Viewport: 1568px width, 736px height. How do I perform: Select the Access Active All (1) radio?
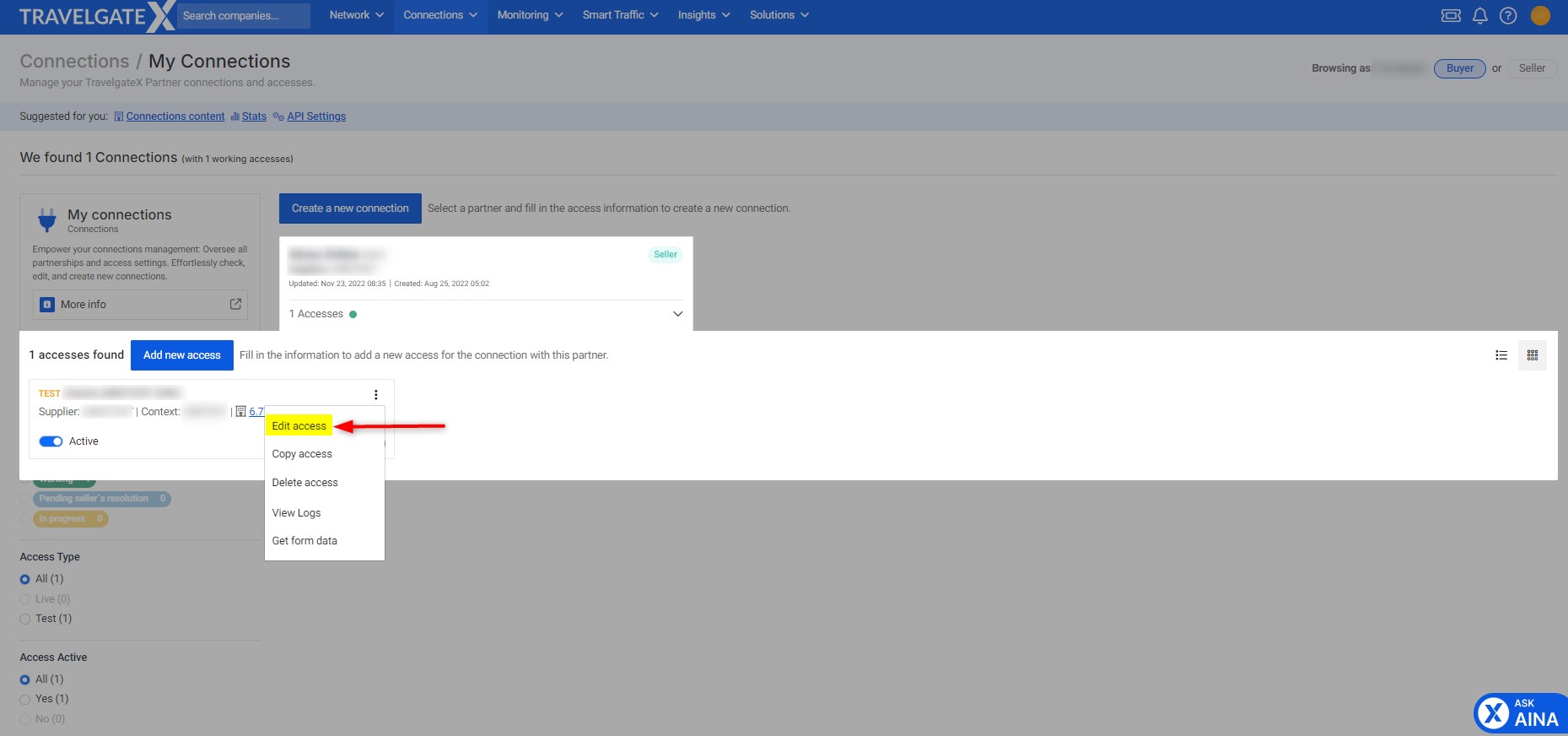coord(24,679)
